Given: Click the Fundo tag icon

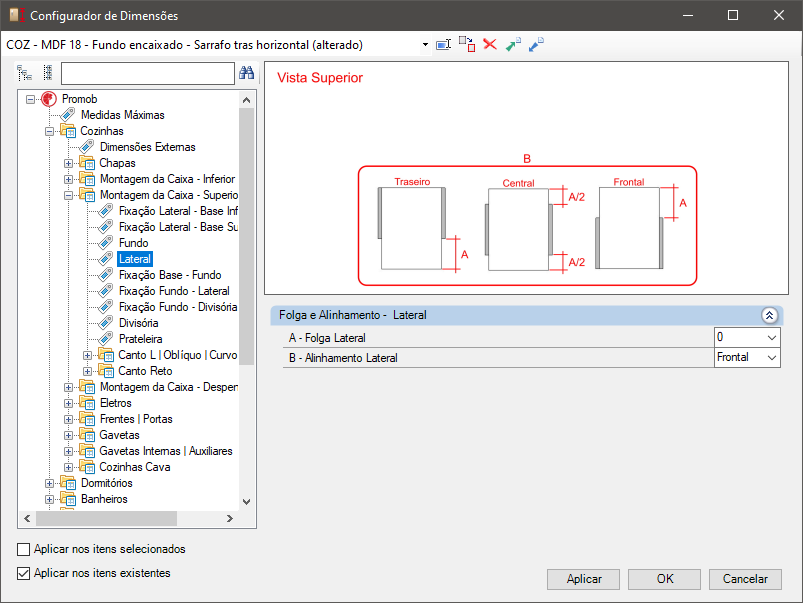Looking at the screenshot, I should coord(105,242).
